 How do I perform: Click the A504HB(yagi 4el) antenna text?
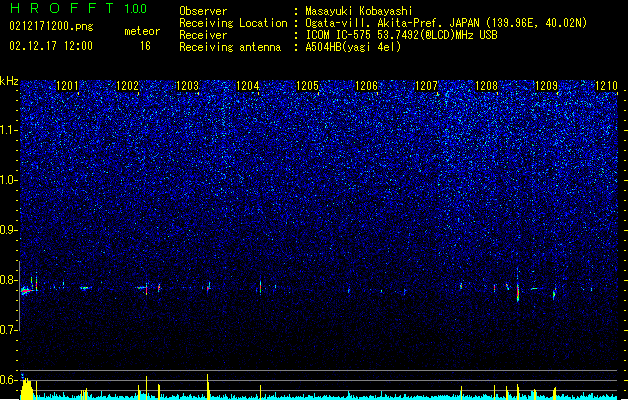click(353, 47)
